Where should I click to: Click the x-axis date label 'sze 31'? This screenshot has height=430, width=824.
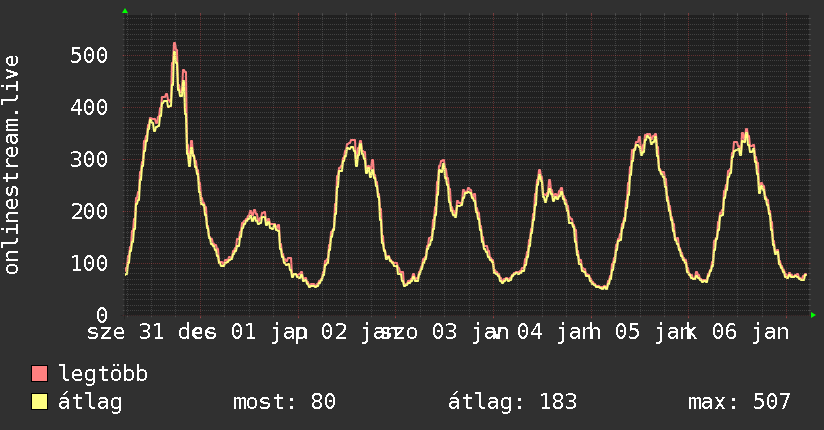[x=126, y=332]
